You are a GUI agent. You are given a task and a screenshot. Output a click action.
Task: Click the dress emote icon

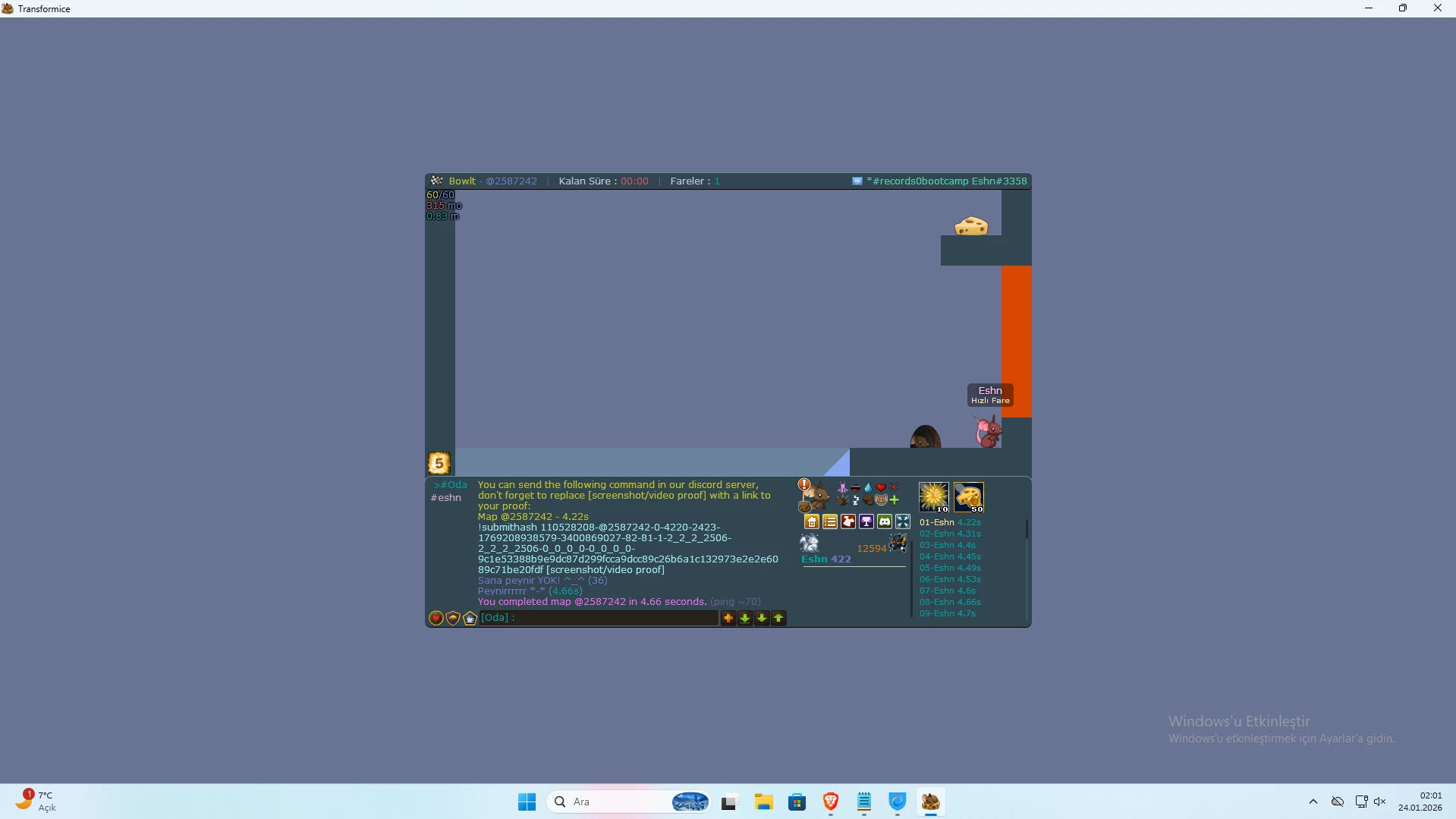pos(842,488)
